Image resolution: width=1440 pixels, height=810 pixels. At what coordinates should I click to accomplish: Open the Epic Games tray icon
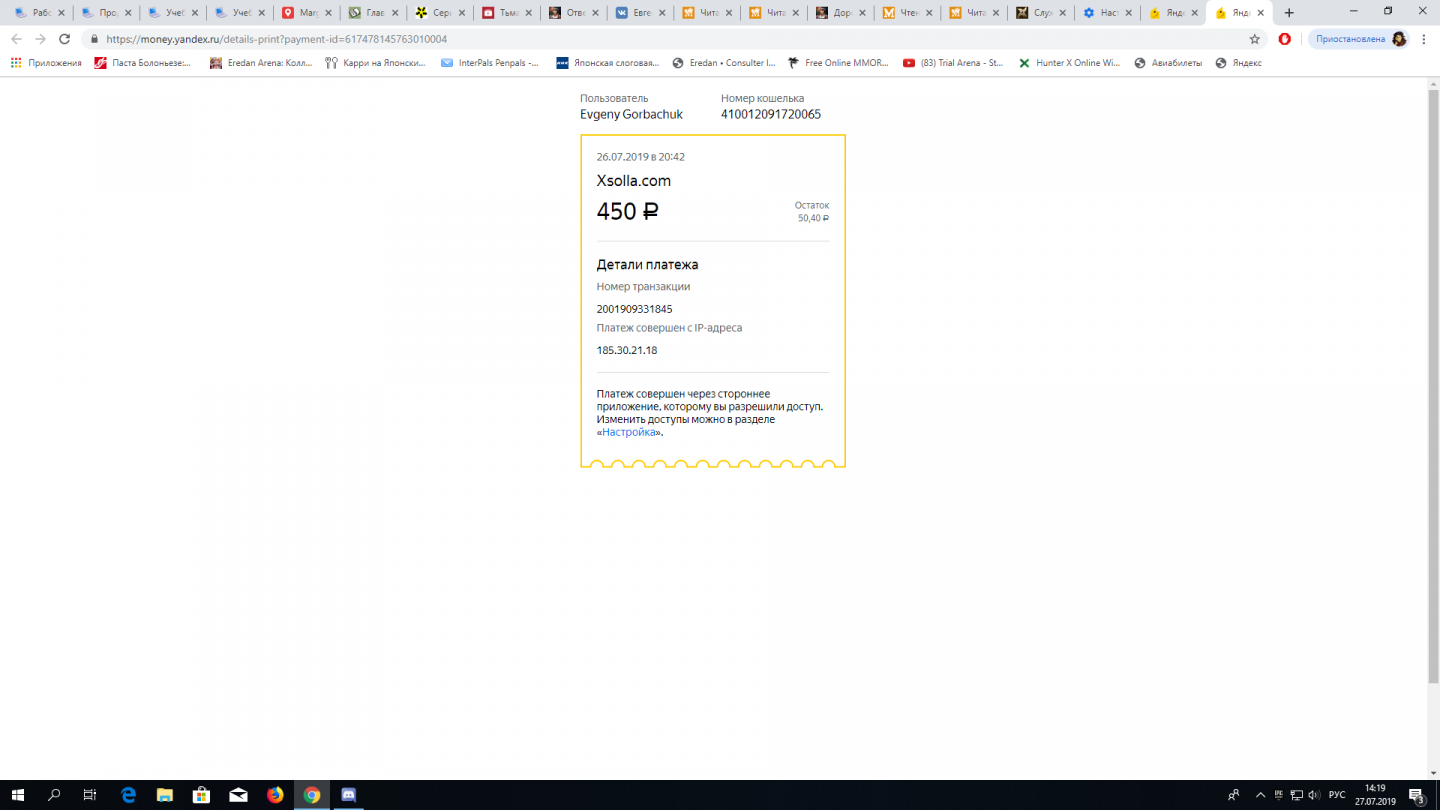pos(1278,795)
